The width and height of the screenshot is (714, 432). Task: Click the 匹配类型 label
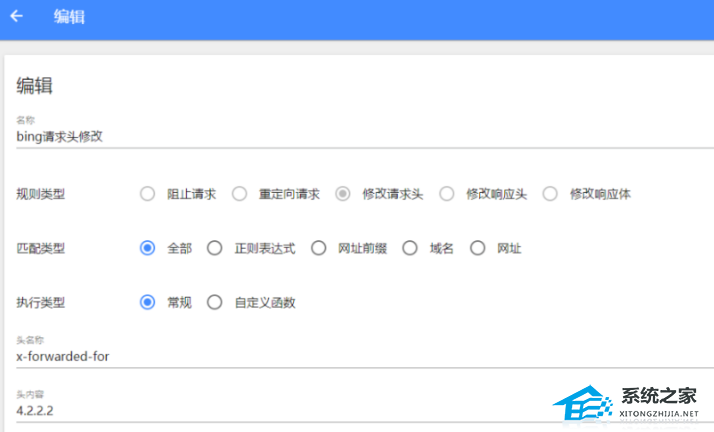pyautogui.click(x=41, y=248)
